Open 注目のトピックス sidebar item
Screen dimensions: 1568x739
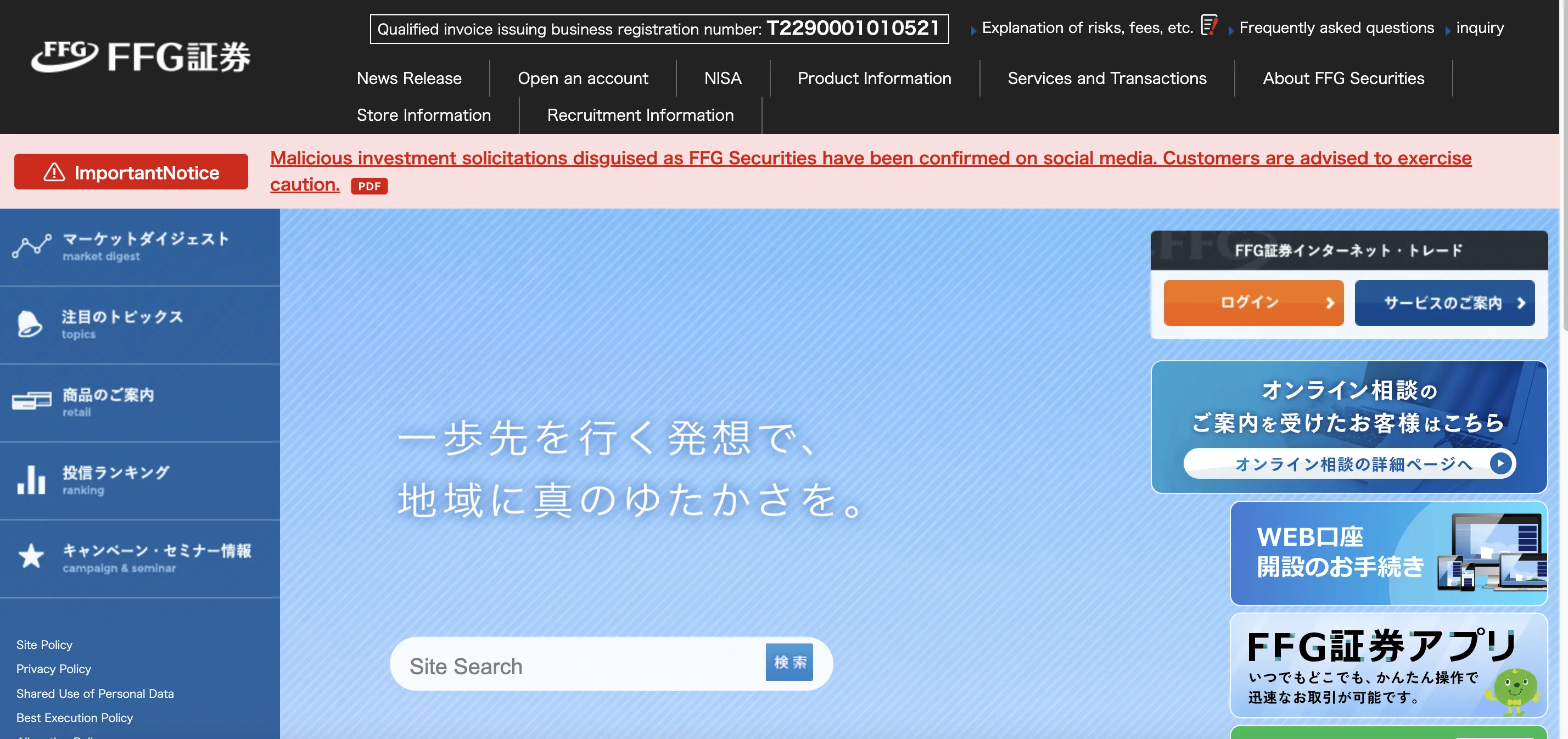140,325
